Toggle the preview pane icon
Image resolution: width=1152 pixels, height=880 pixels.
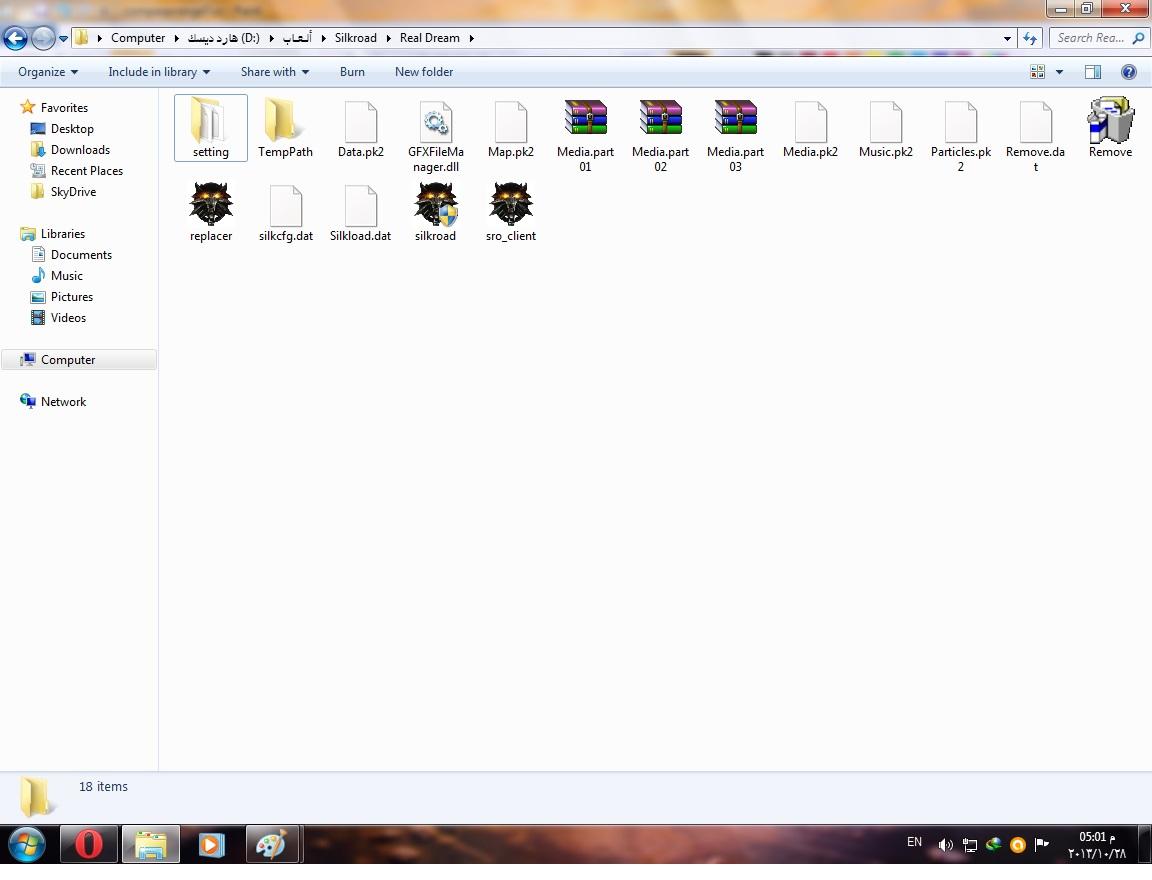1092,72
